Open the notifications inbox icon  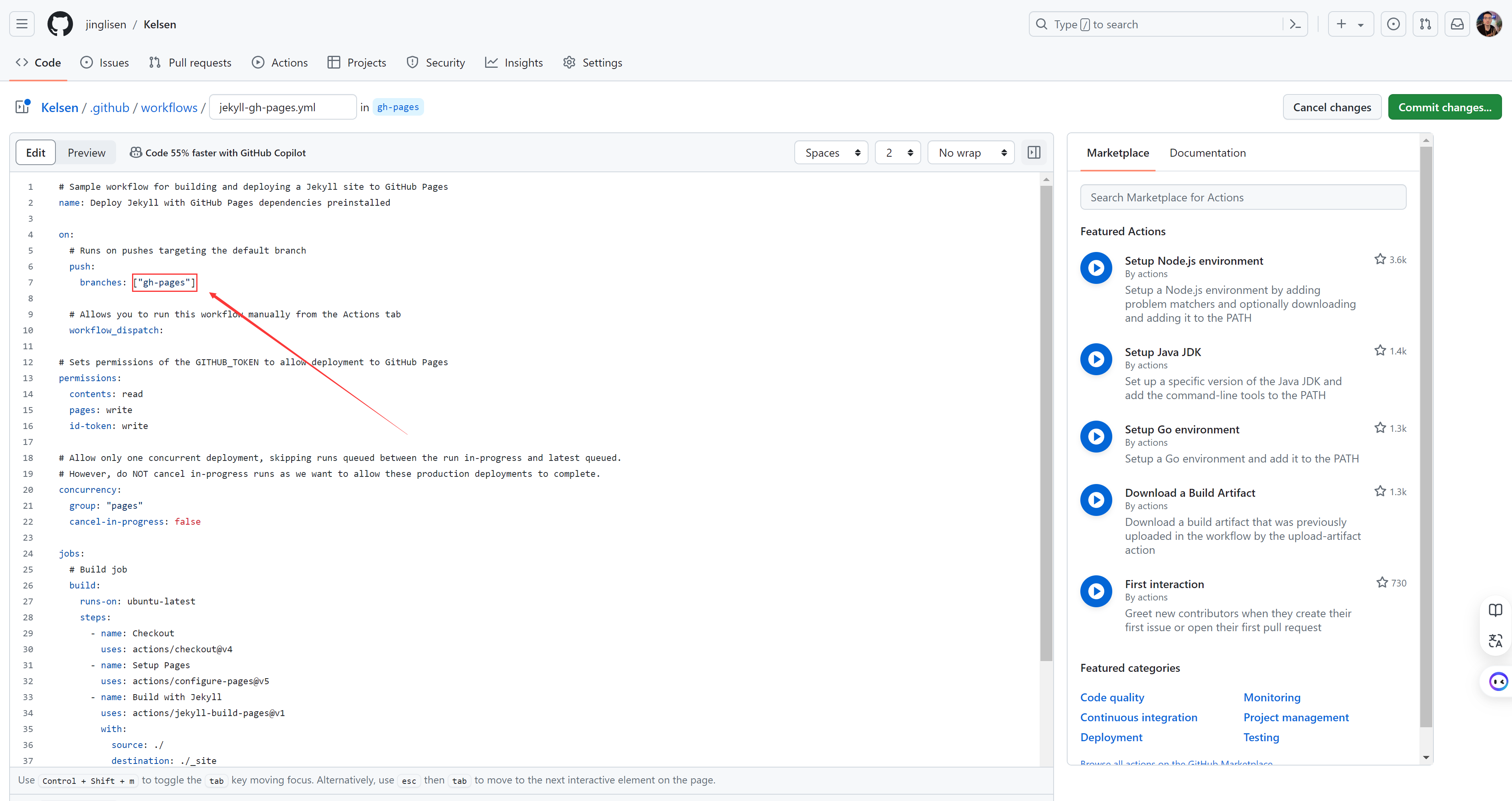[x=1457, y=24]
